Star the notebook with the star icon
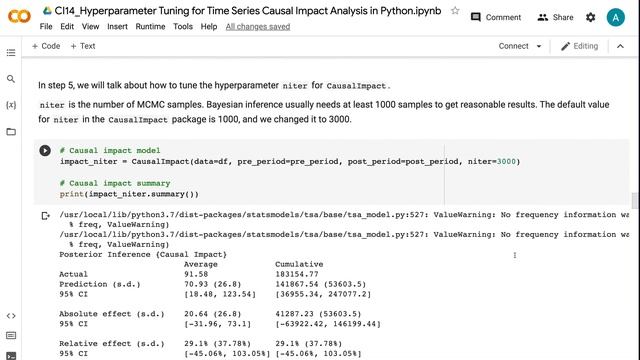This screenshot has width=640, height=360. click(455, 11)
